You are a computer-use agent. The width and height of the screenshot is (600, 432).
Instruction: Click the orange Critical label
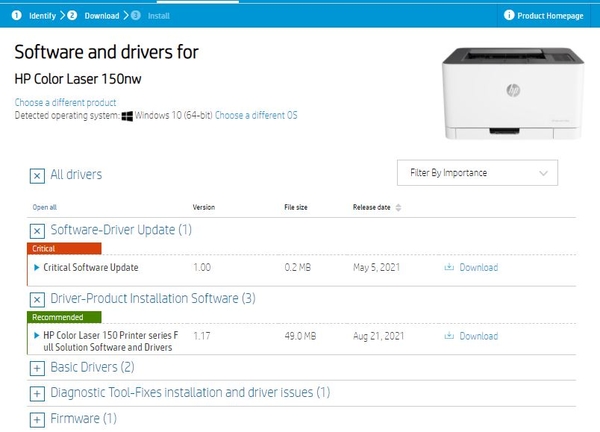[x=64, y=248]
